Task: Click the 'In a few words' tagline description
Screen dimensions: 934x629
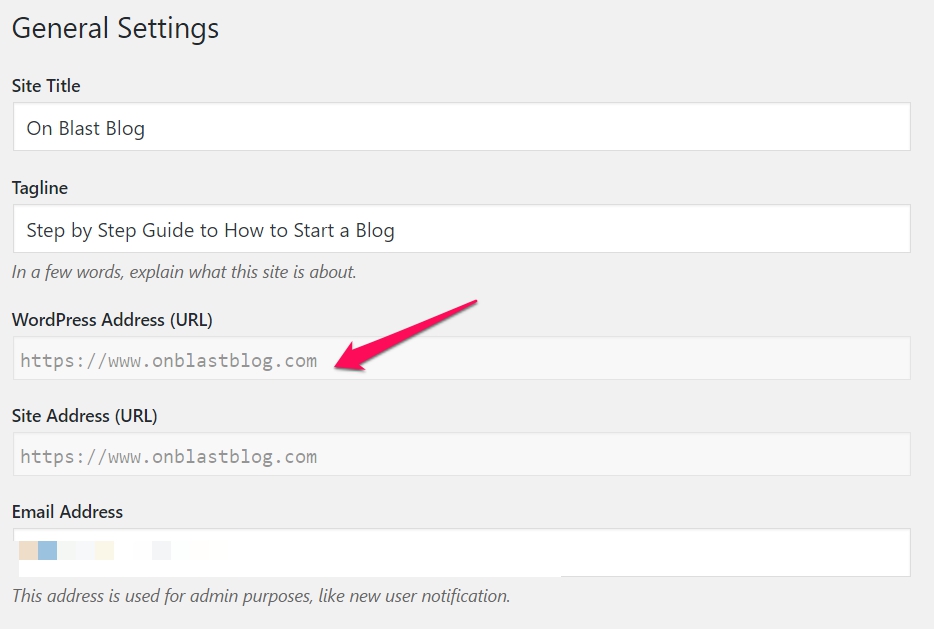Action: (x=184, y=272)
